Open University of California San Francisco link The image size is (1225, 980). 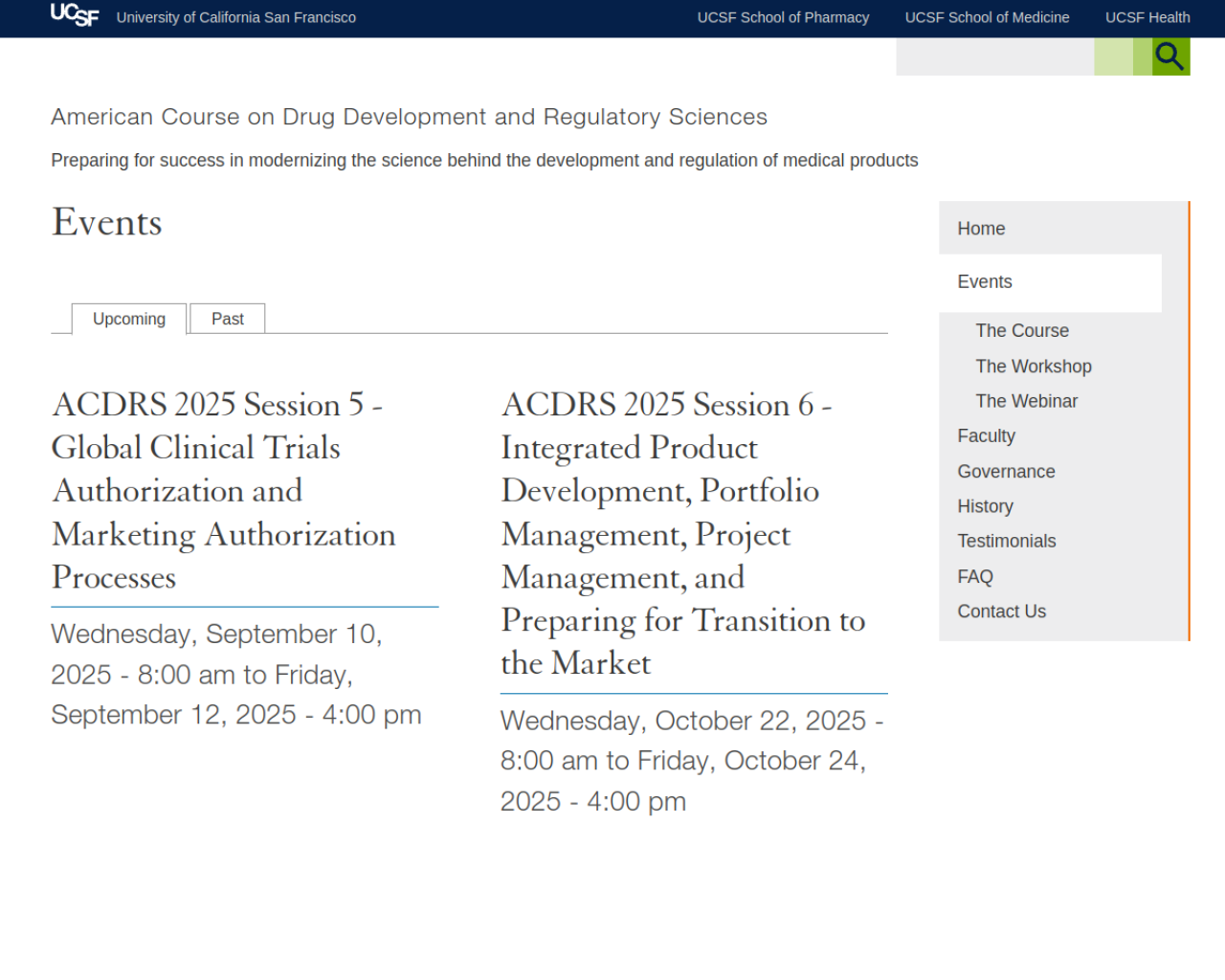236,17
